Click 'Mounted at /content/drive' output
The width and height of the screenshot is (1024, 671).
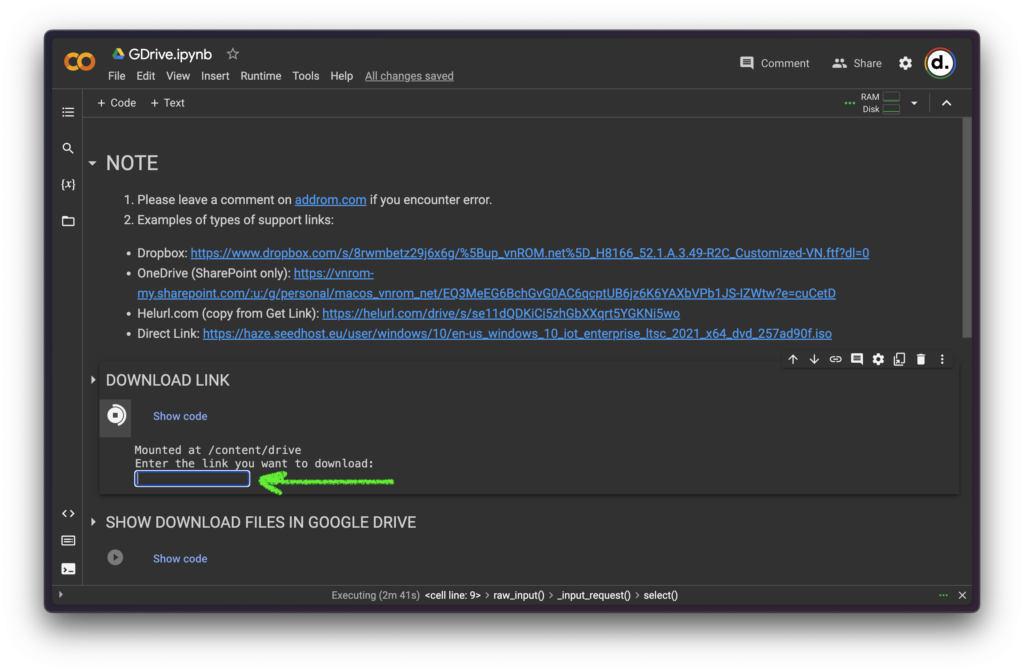[217, 450]
